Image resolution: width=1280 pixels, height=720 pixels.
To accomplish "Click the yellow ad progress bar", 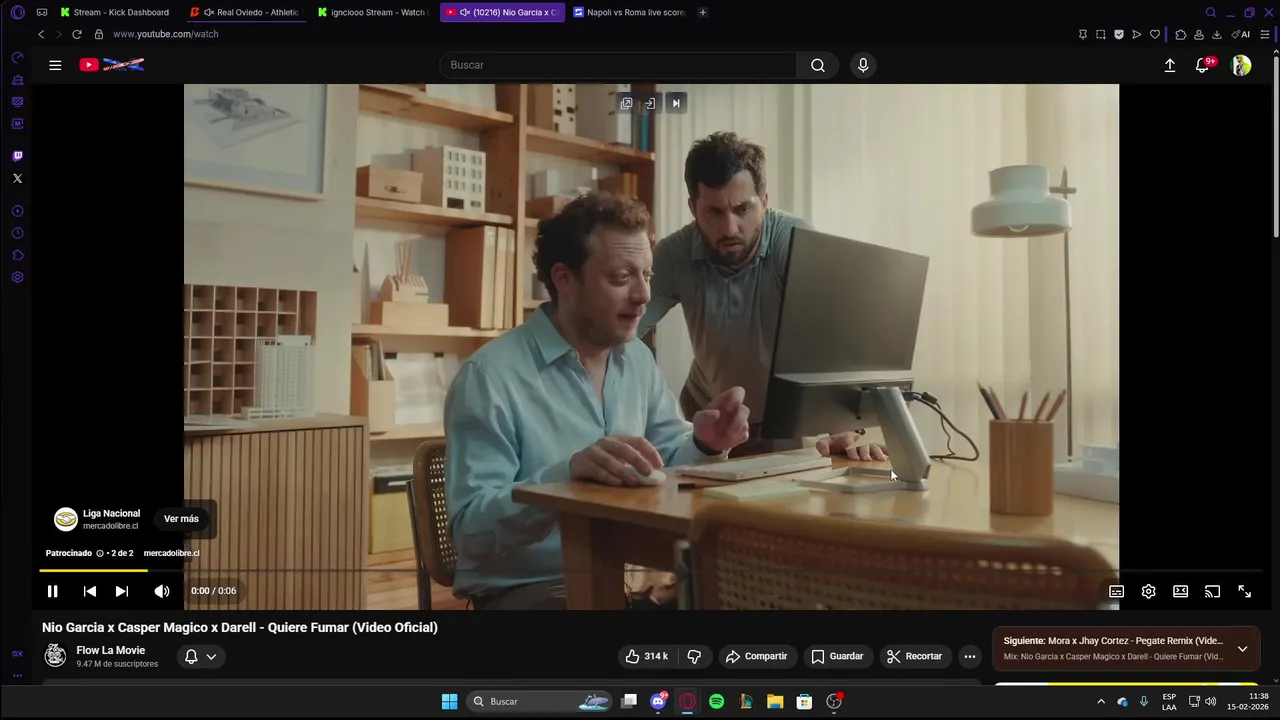I will point(94,570).
